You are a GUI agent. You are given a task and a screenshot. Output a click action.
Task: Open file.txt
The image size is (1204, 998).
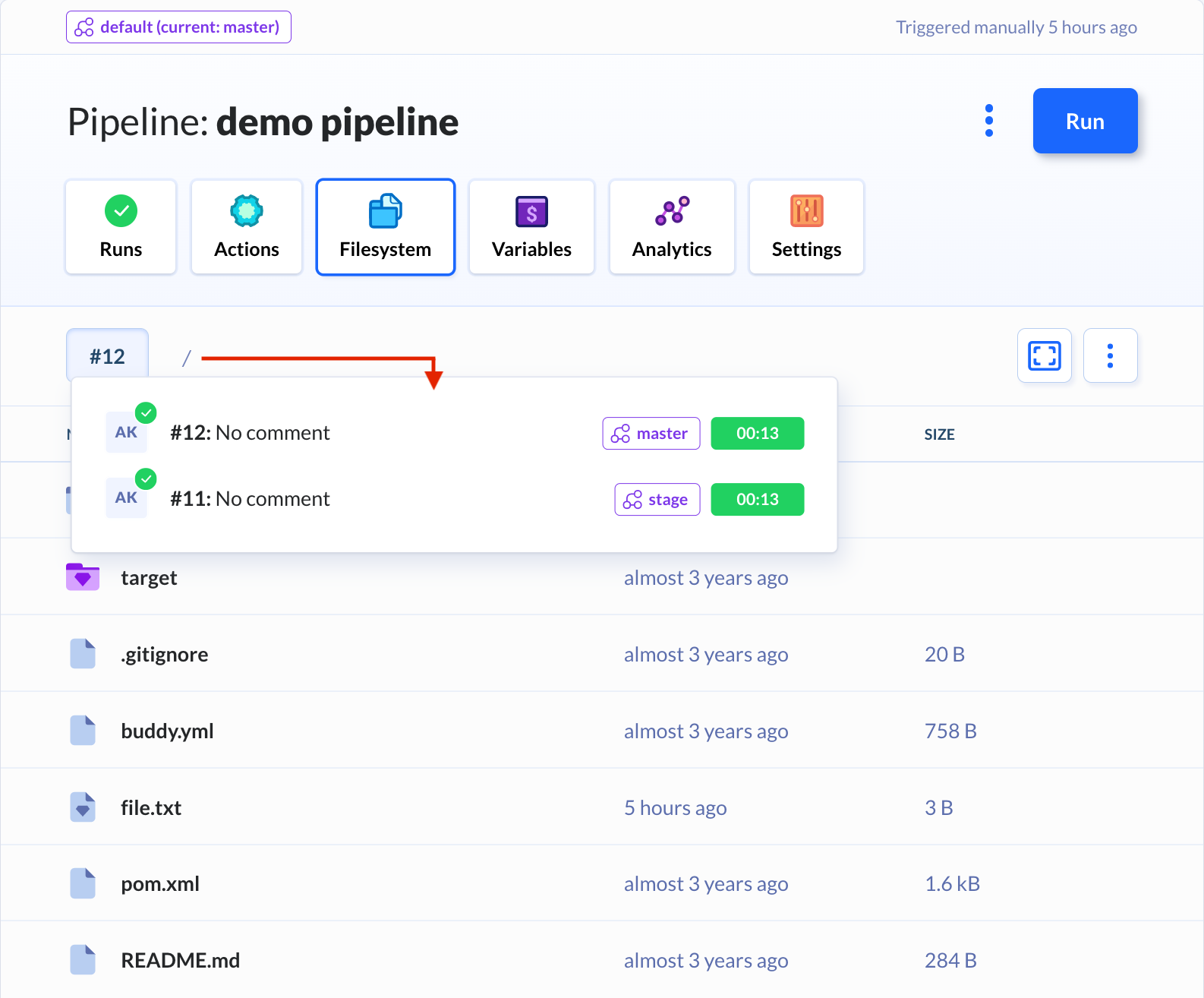[x=151, y=808]
